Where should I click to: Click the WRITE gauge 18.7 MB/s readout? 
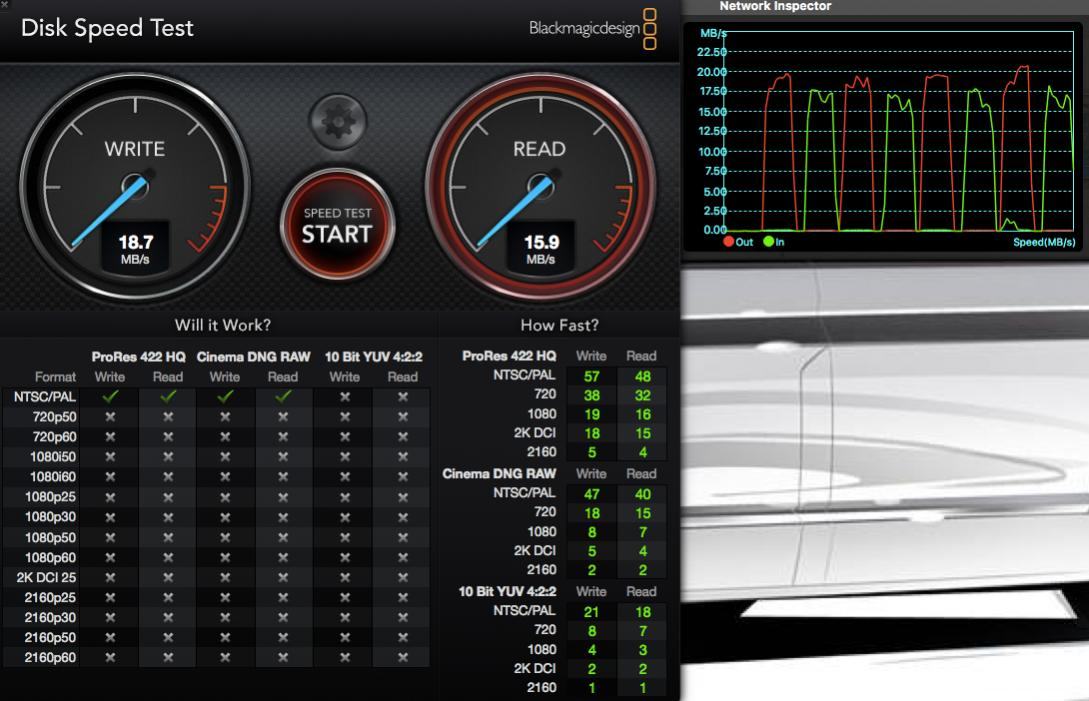[x=135, y=249]
